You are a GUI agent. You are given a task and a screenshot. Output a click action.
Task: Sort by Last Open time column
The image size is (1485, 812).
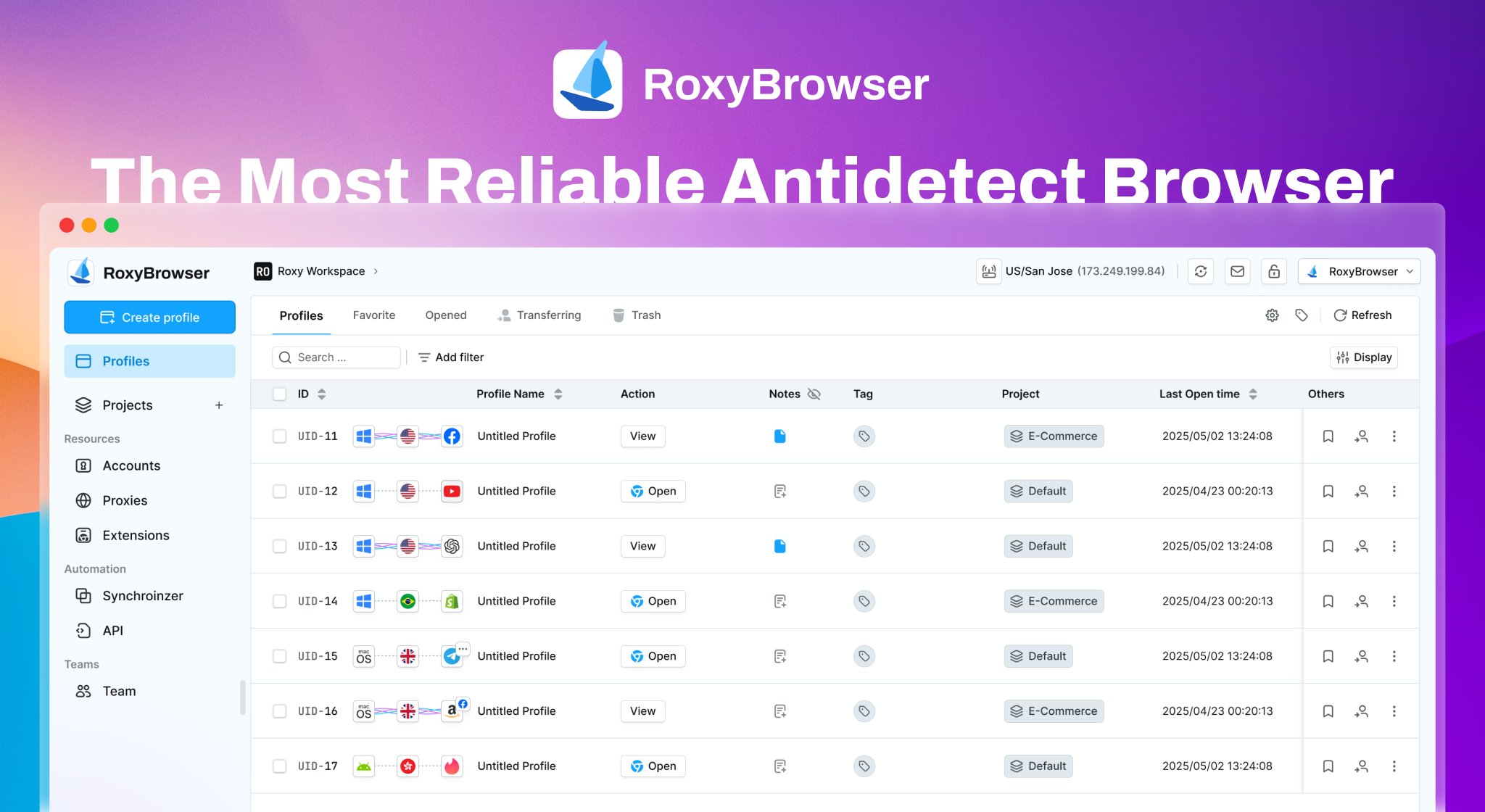(x=1254, y=394)
